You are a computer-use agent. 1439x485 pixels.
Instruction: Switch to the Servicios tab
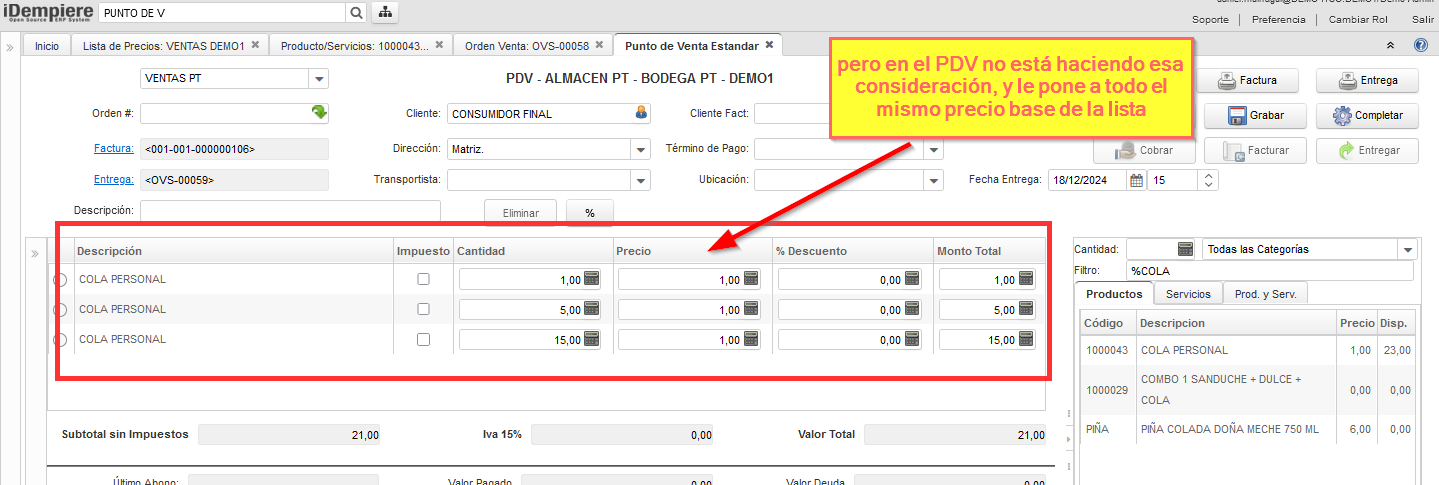[1188, 294]
